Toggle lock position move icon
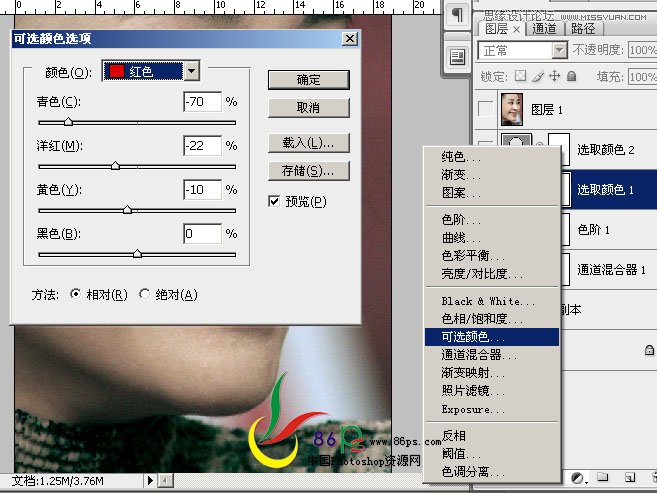Image resolution: width=657 pixels, height=493 pixels. click(x=554, y=76)
